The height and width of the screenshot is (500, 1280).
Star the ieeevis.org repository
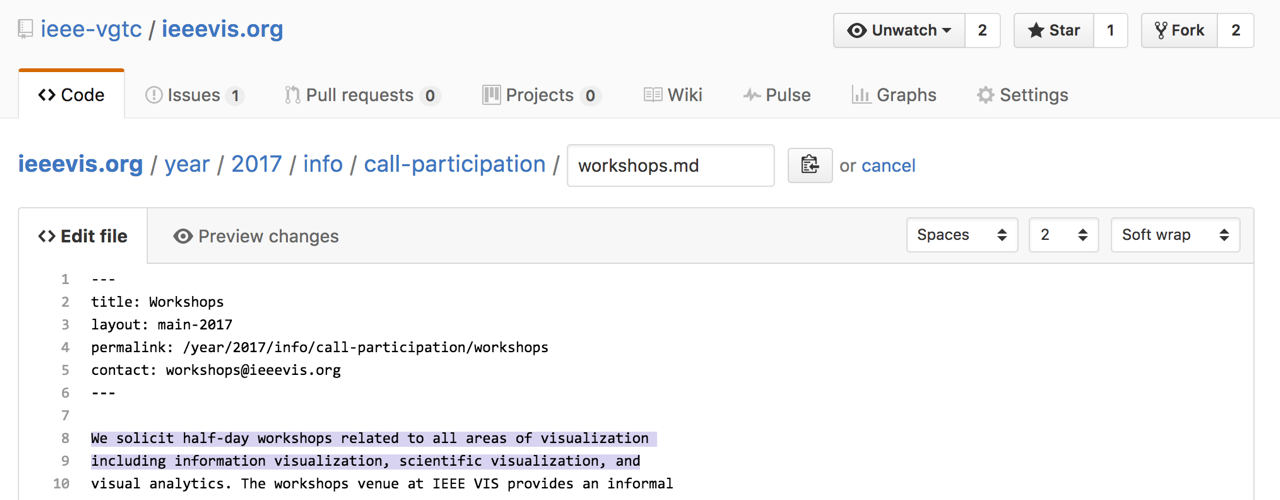[x=1054, y=30]
